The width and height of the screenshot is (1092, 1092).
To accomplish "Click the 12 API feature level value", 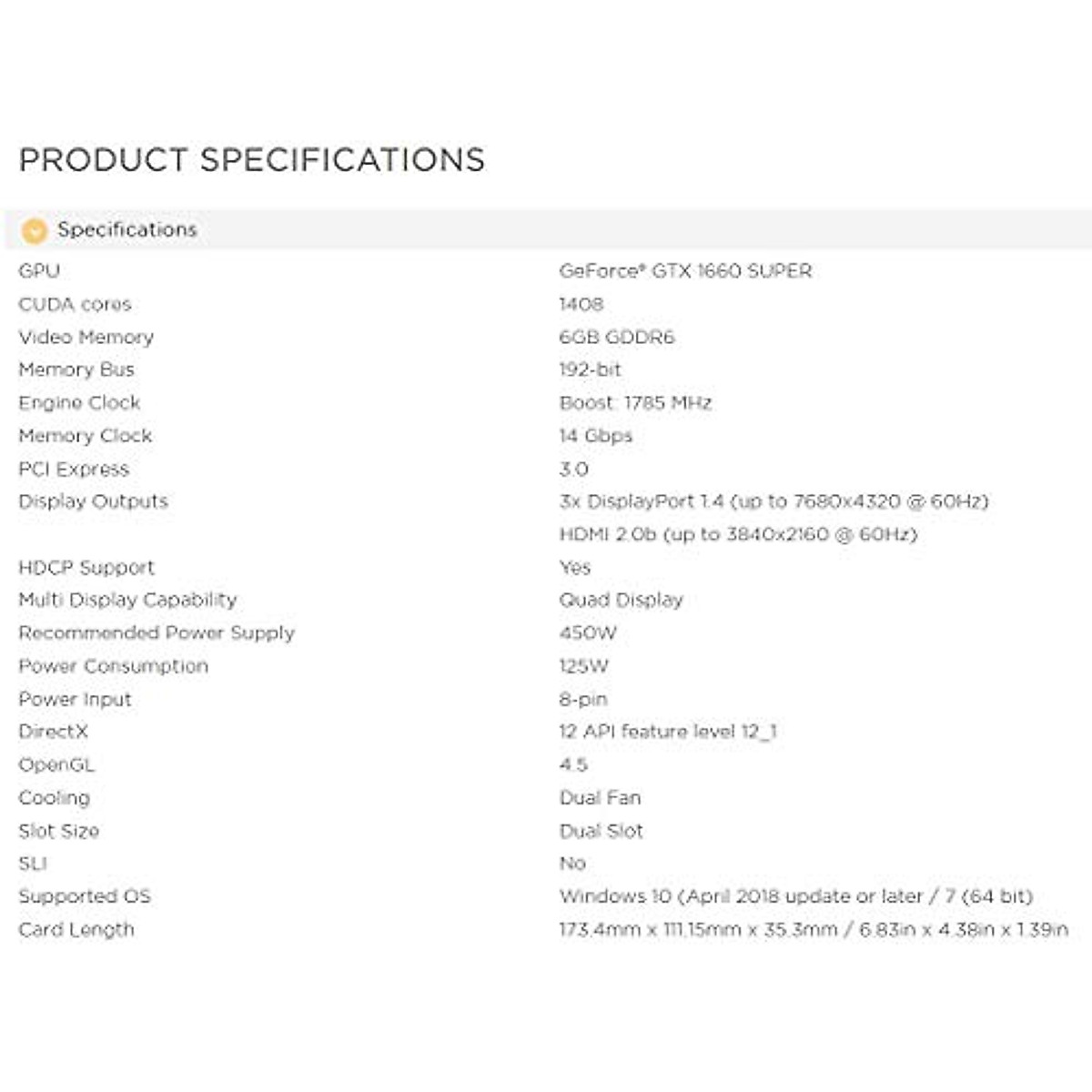I will 668,732.
